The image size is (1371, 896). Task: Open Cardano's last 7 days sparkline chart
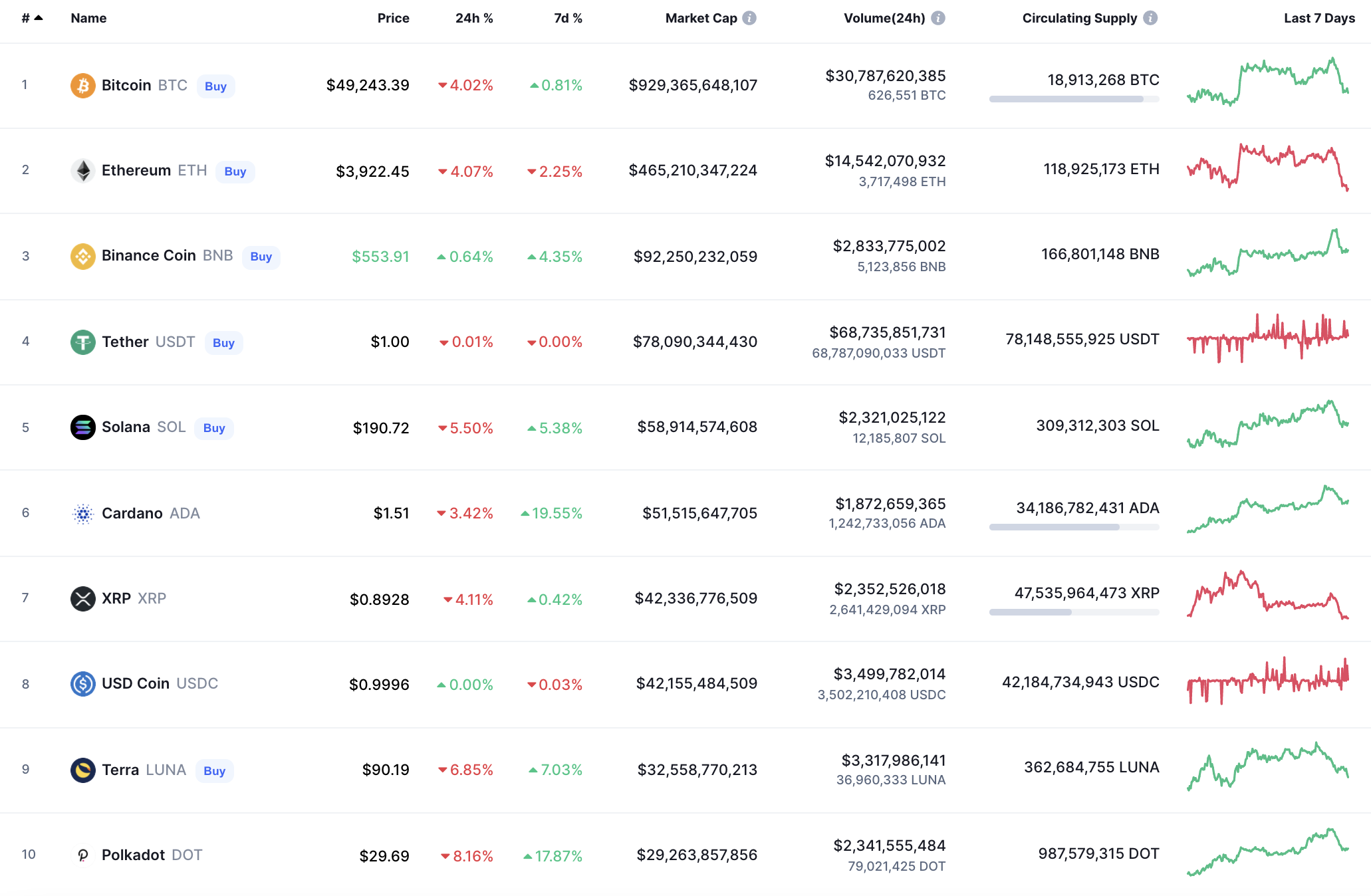coord(1267,510)
